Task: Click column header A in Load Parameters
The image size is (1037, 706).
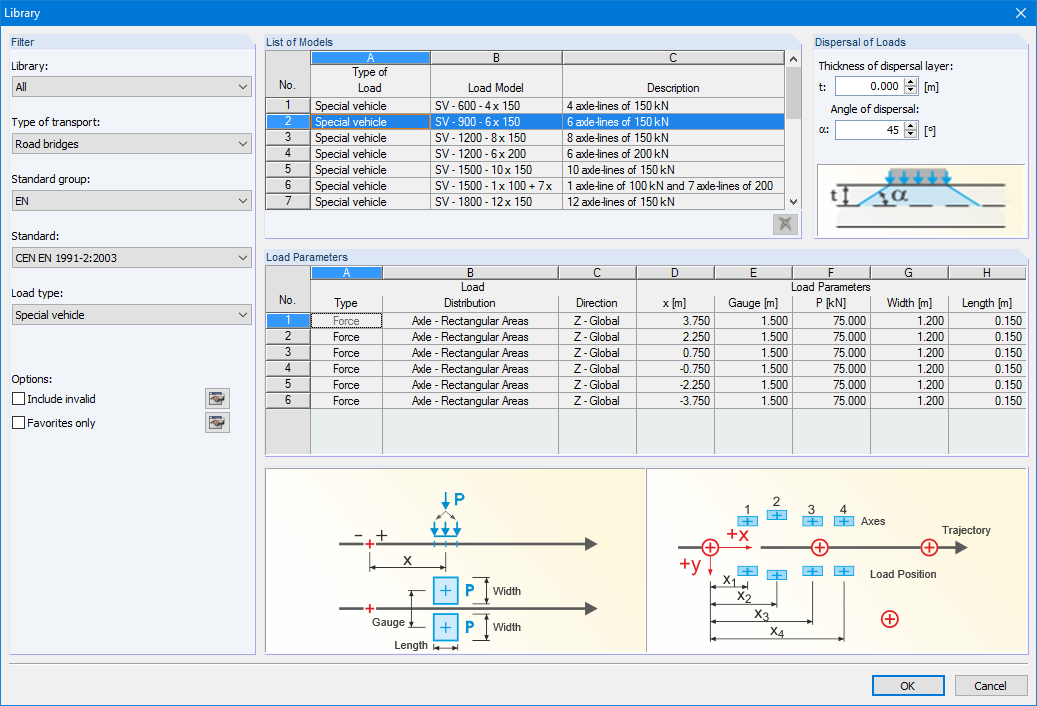Action: pos(345,271)
